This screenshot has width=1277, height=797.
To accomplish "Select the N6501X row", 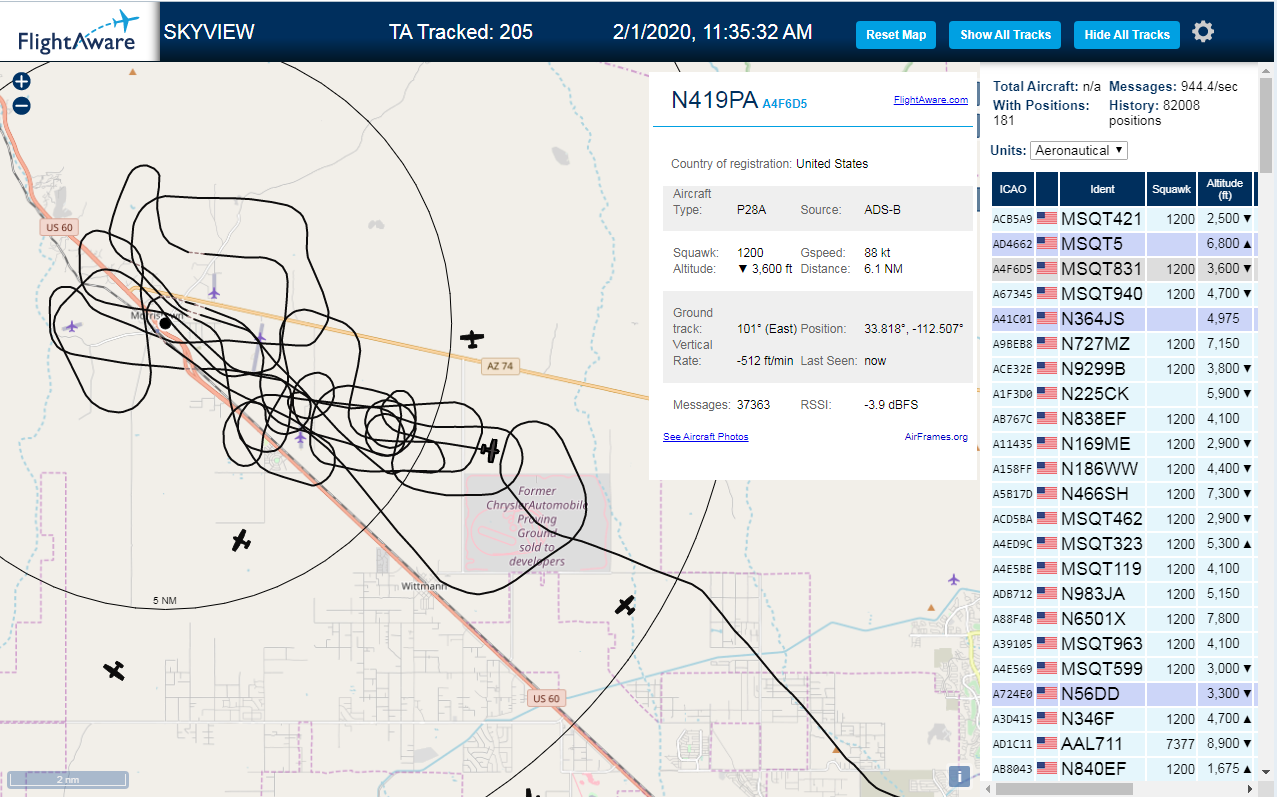I will 1124,618.
